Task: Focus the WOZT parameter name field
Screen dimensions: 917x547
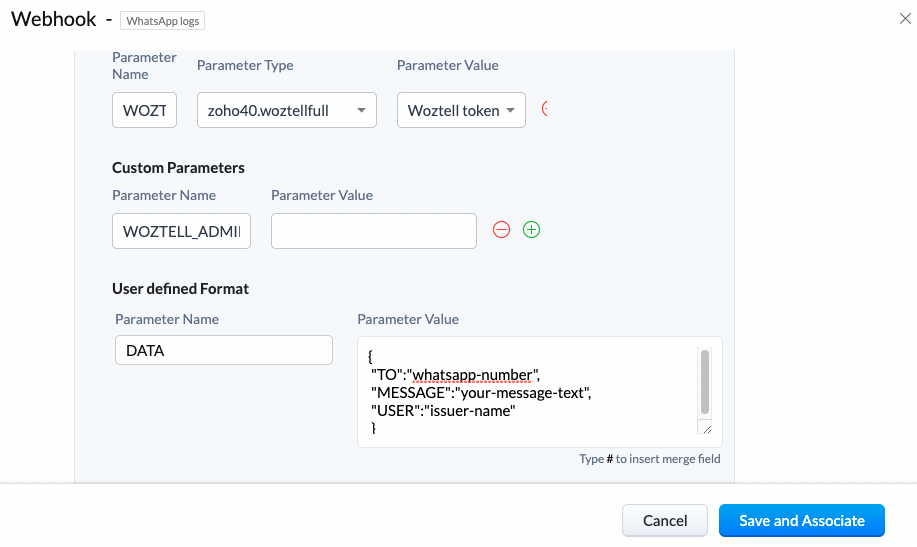Action: pos(144,110)
